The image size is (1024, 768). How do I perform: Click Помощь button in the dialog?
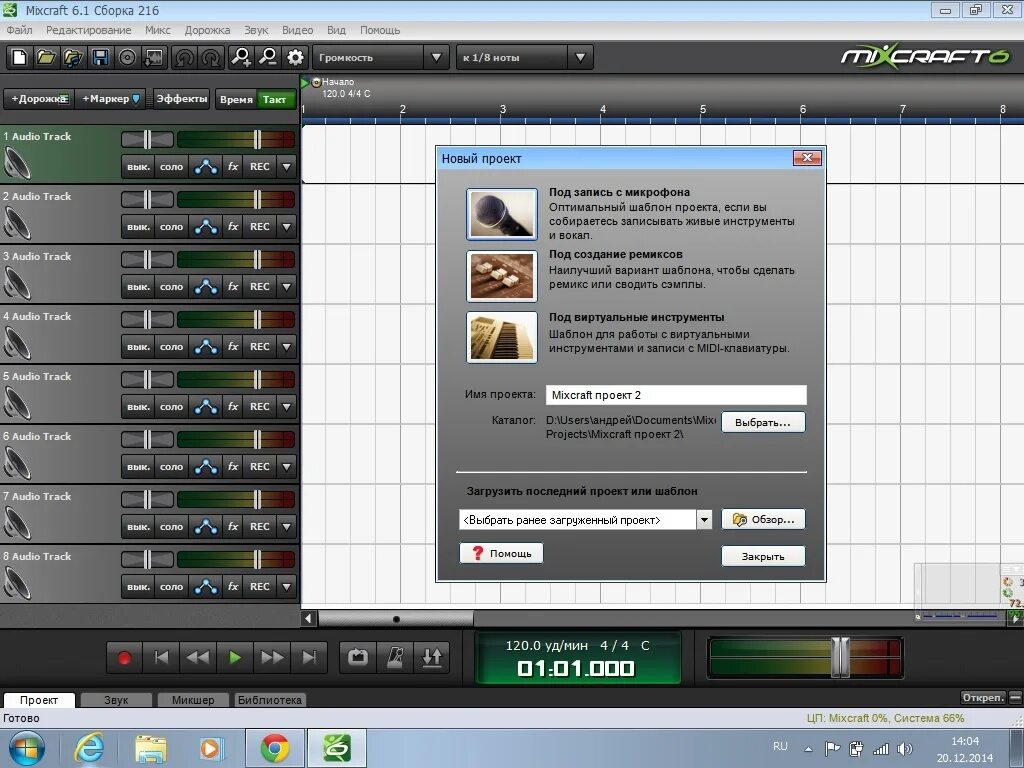pyautogui.click(x=501, y=553)
